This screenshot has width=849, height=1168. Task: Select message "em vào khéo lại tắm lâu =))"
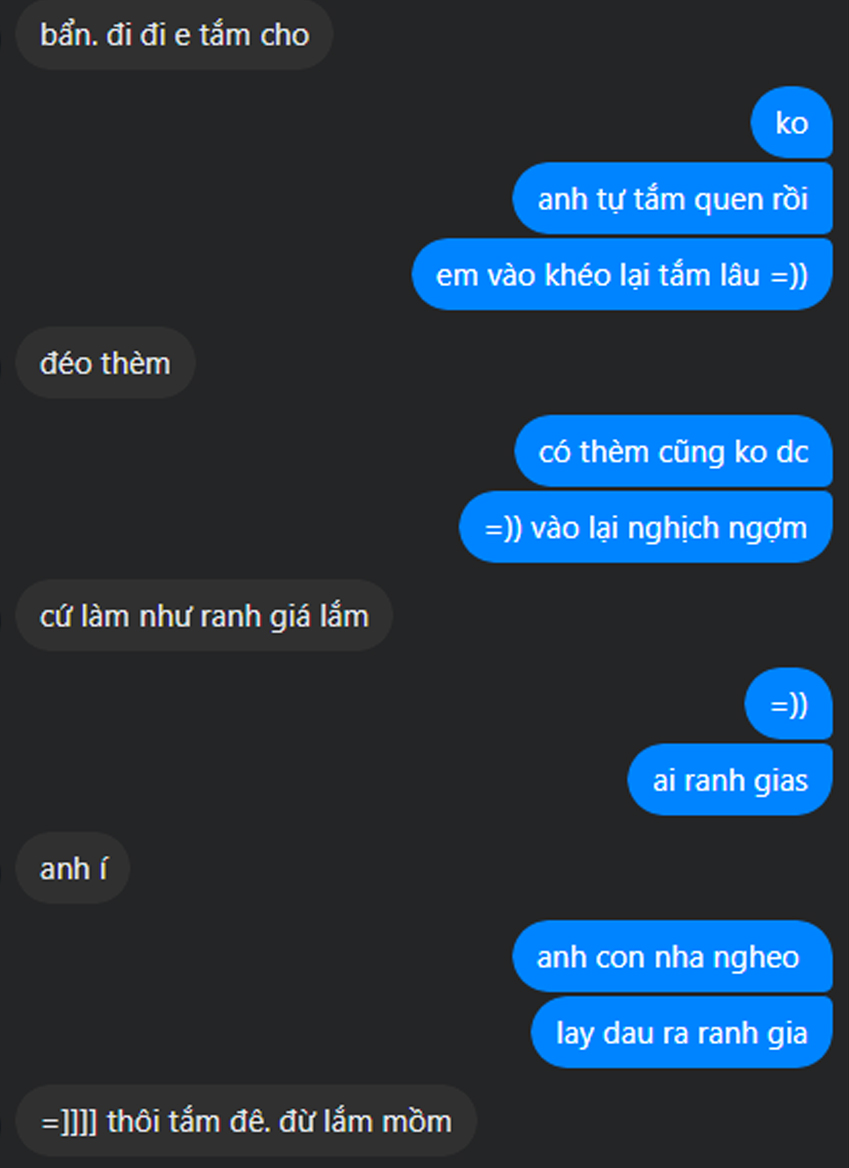[x=622, y=275]
